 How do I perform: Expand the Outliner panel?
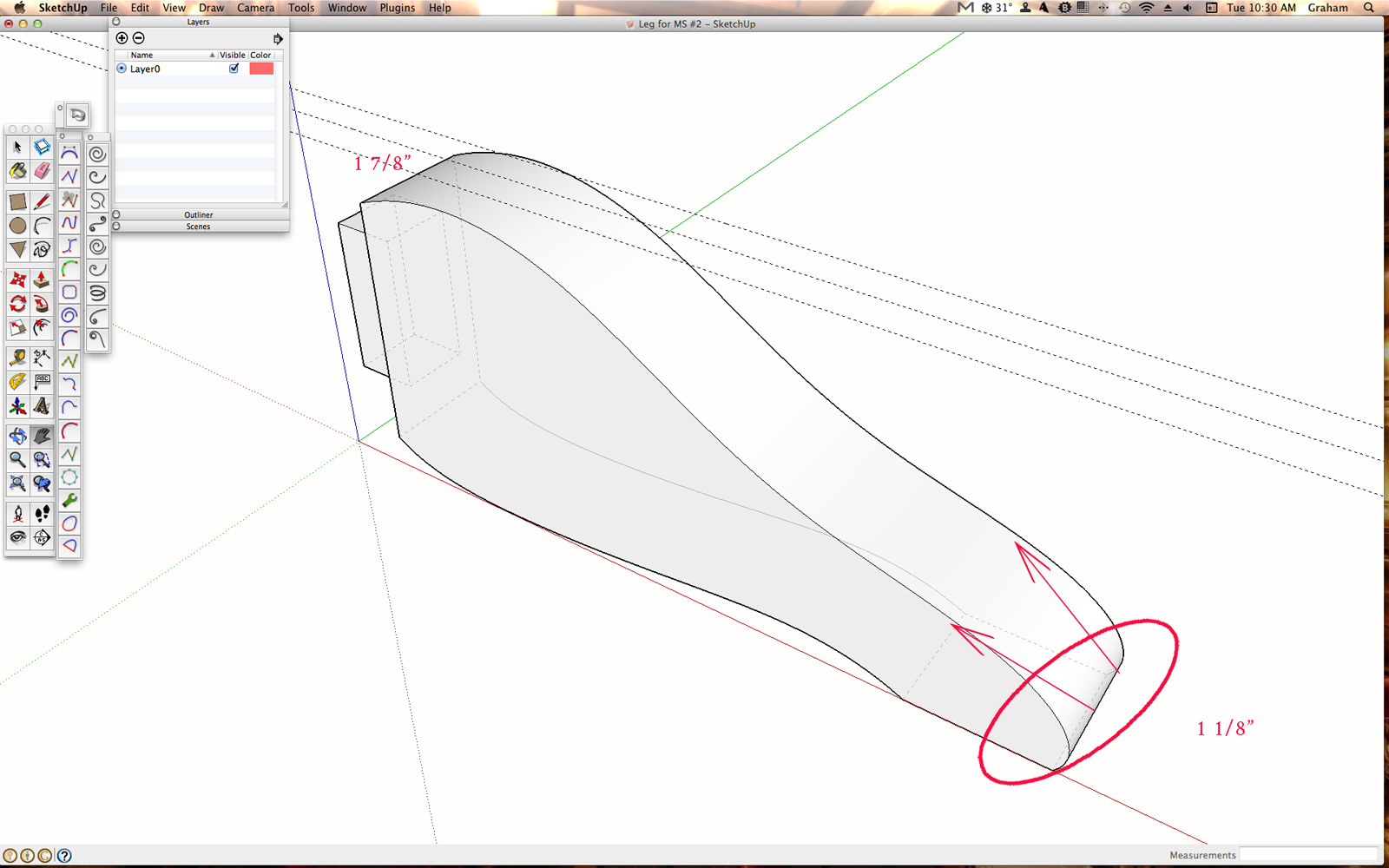click(x=116, y=214)
